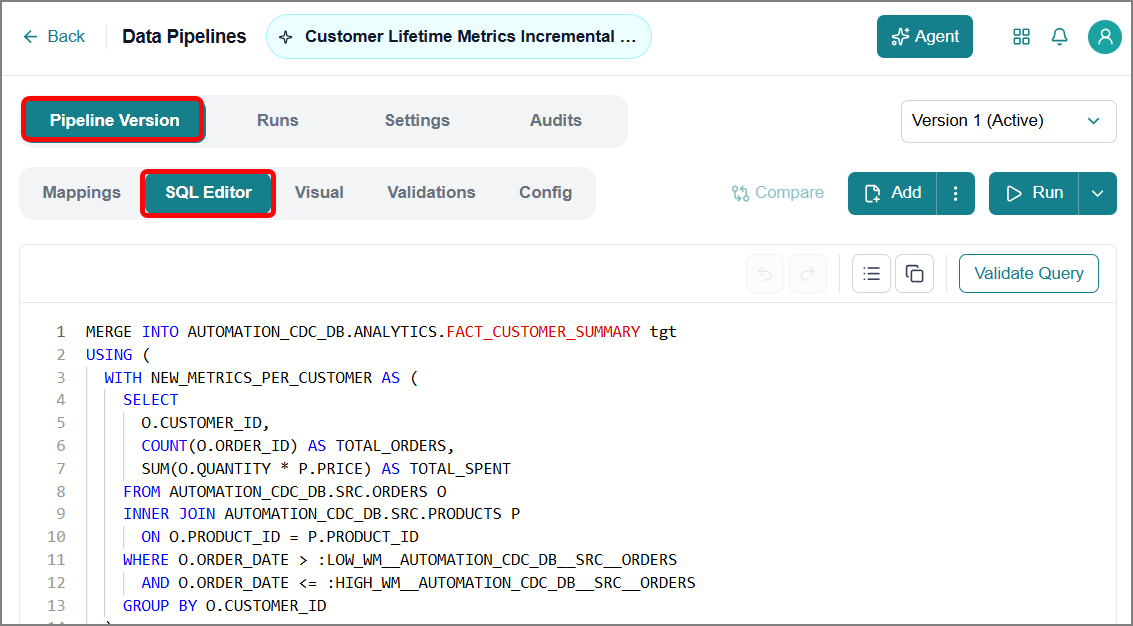Click TOTAL_SPENT alias on line 7
The image size is (1133, 626).
pos(460,468)
